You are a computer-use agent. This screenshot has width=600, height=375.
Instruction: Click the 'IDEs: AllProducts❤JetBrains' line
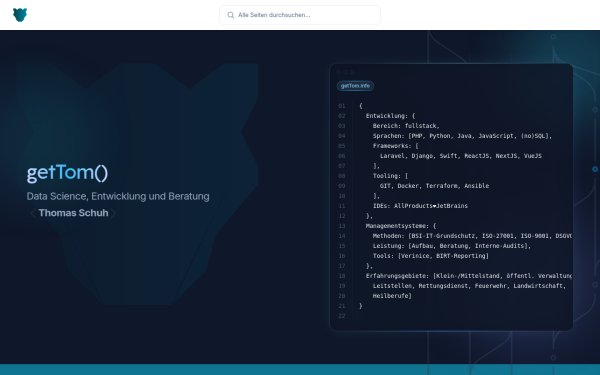[420, 206]
